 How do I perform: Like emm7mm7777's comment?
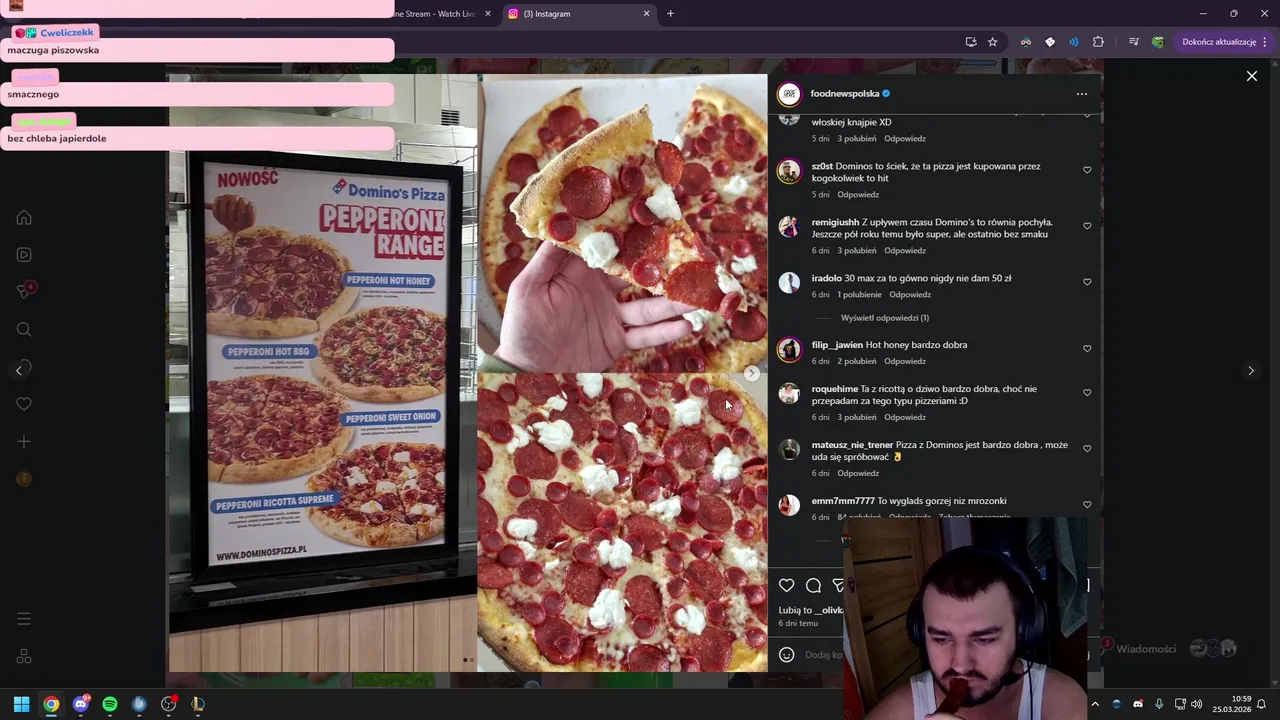coord(1087,505)
